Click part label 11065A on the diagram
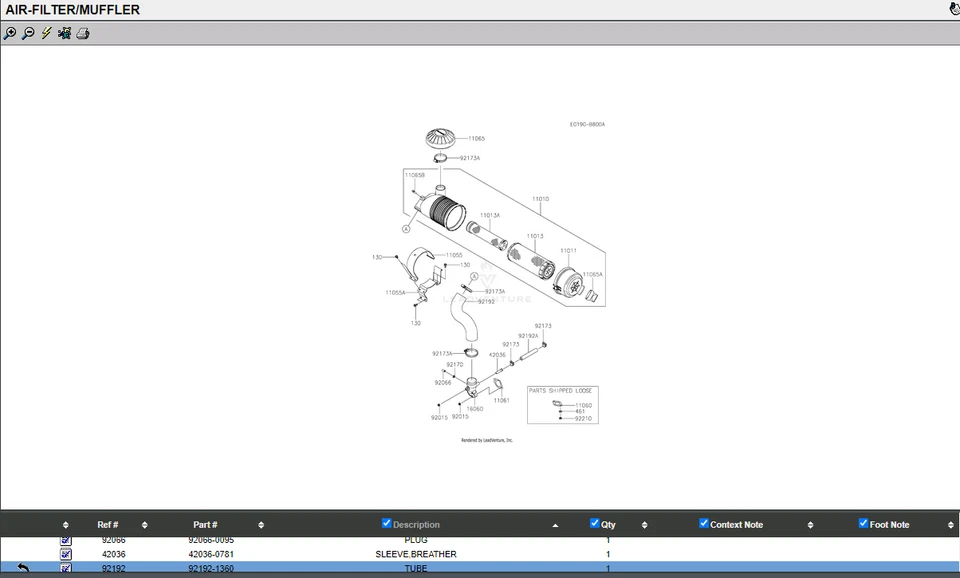Viewport: 960px width, 578px height. coord(593,274)
